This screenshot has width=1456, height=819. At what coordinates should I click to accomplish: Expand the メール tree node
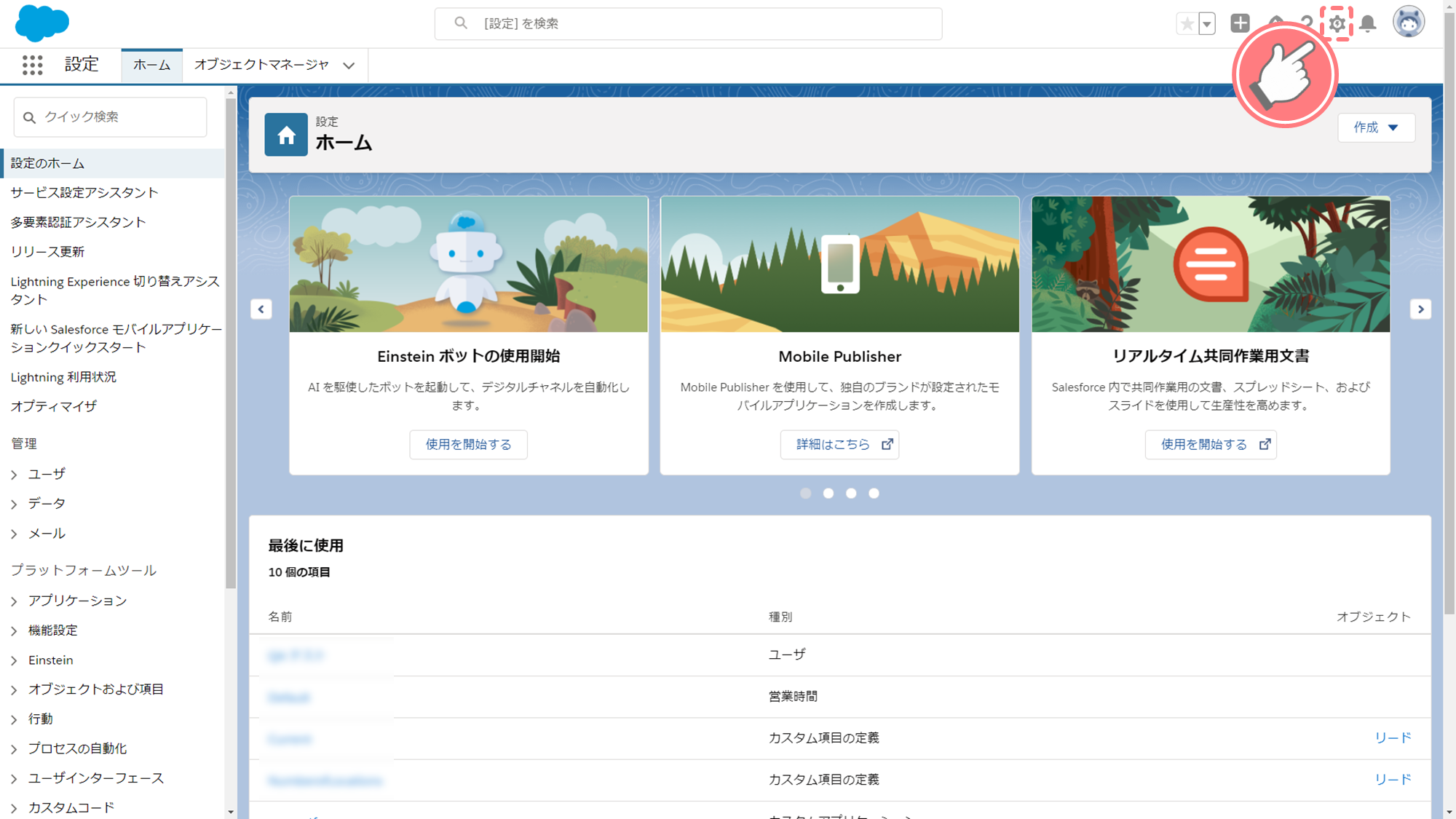click(14, 534)
